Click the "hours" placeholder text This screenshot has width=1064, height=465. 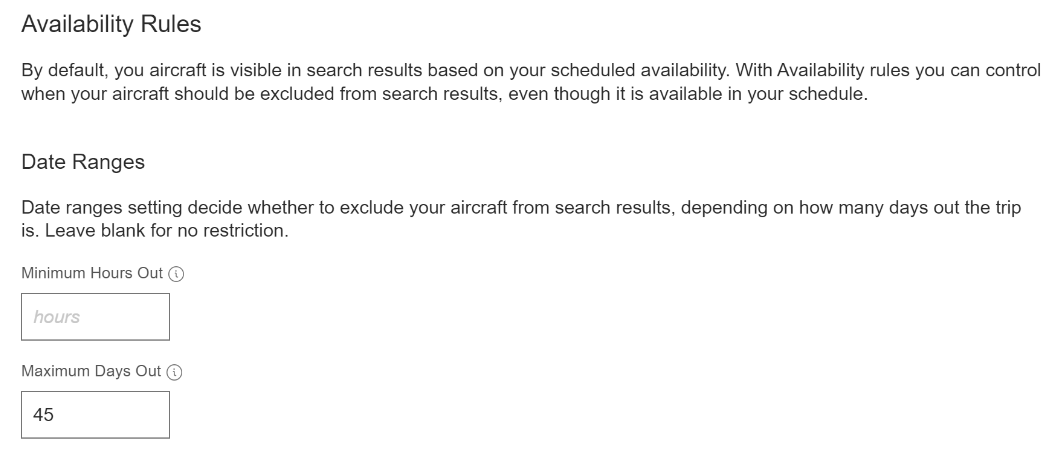click(x=56, y=317)
